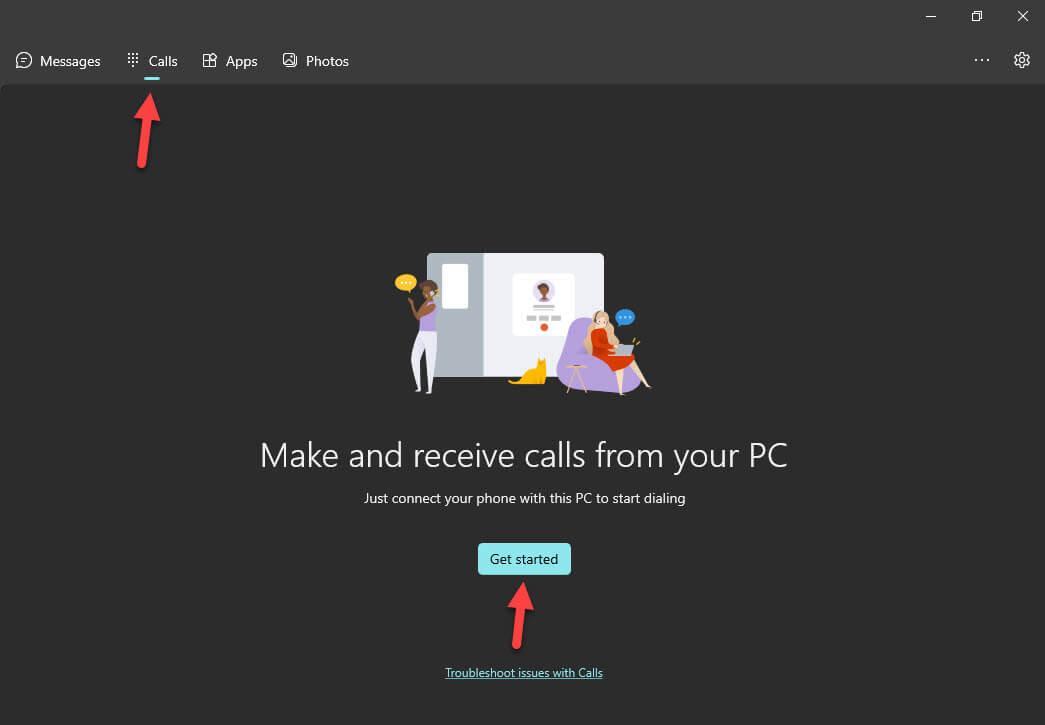Image resolution: width=1045 pixels, height=725 pixels.
Task: Click the Apps grid icon
Action: coord(210,61)
